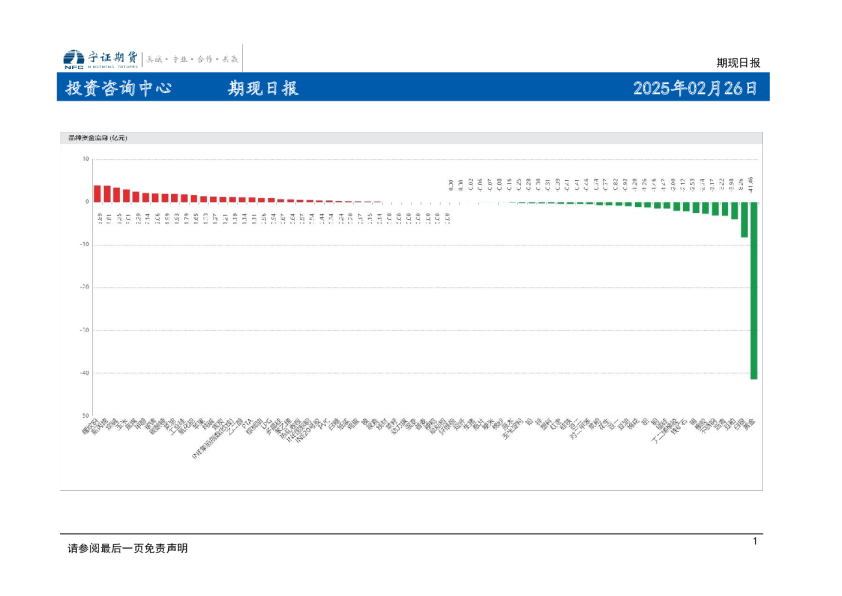Click the third red bar from left

[x=116, y=194]
